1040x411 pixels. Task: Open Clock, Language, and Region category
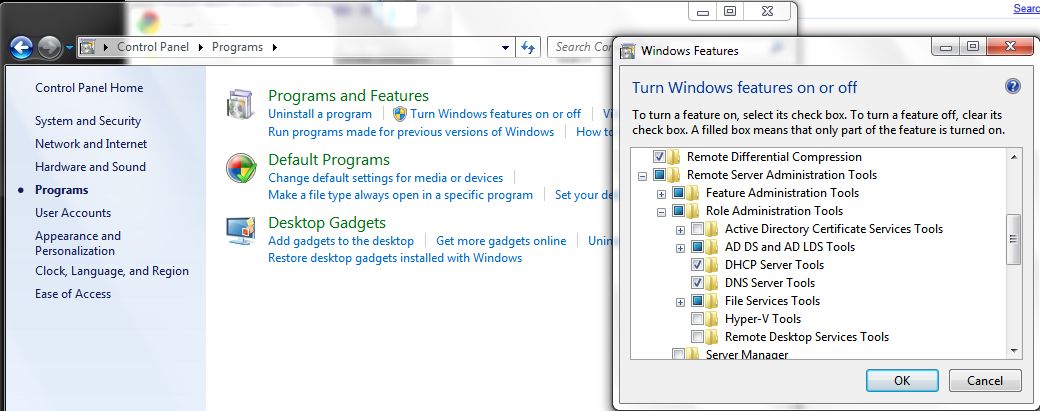[112, 271]
